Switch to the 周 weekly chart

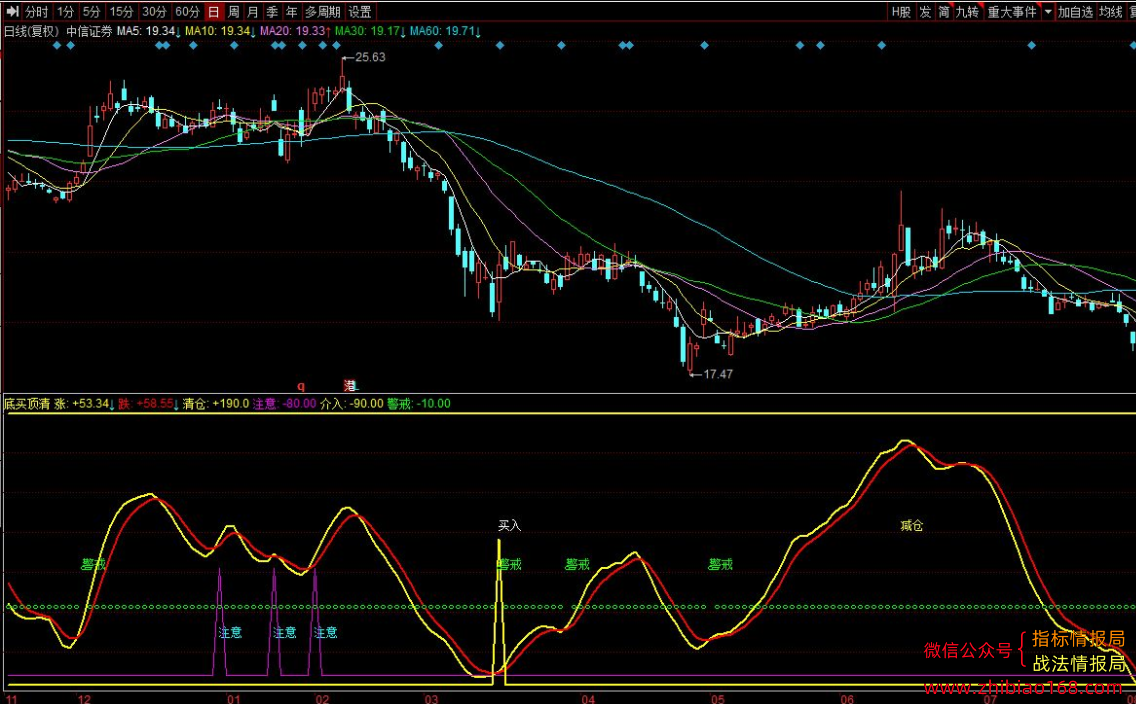click(x=233, y=12)
